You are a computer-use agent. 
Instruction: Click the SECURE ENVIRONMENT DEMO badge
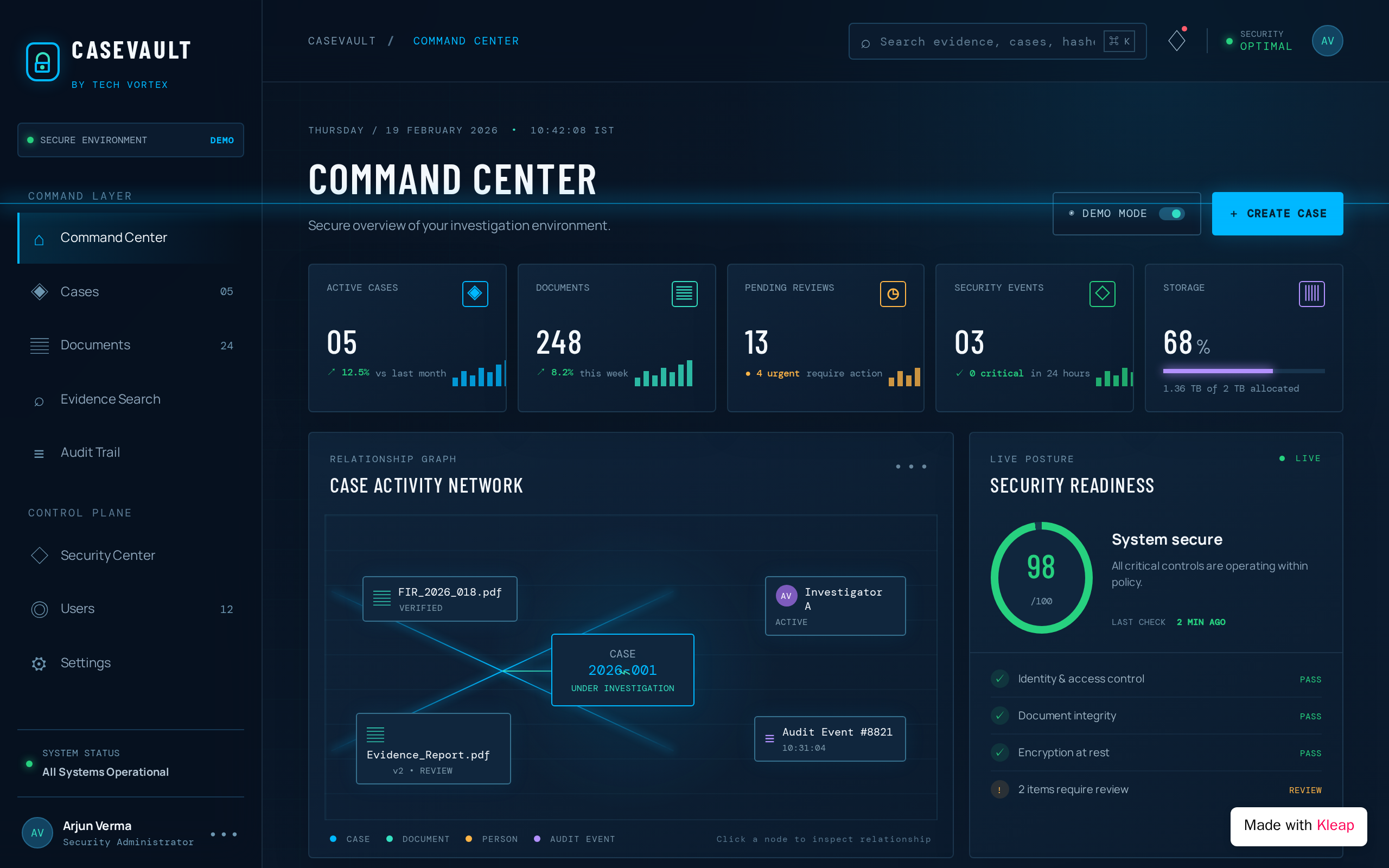point(131,140)
